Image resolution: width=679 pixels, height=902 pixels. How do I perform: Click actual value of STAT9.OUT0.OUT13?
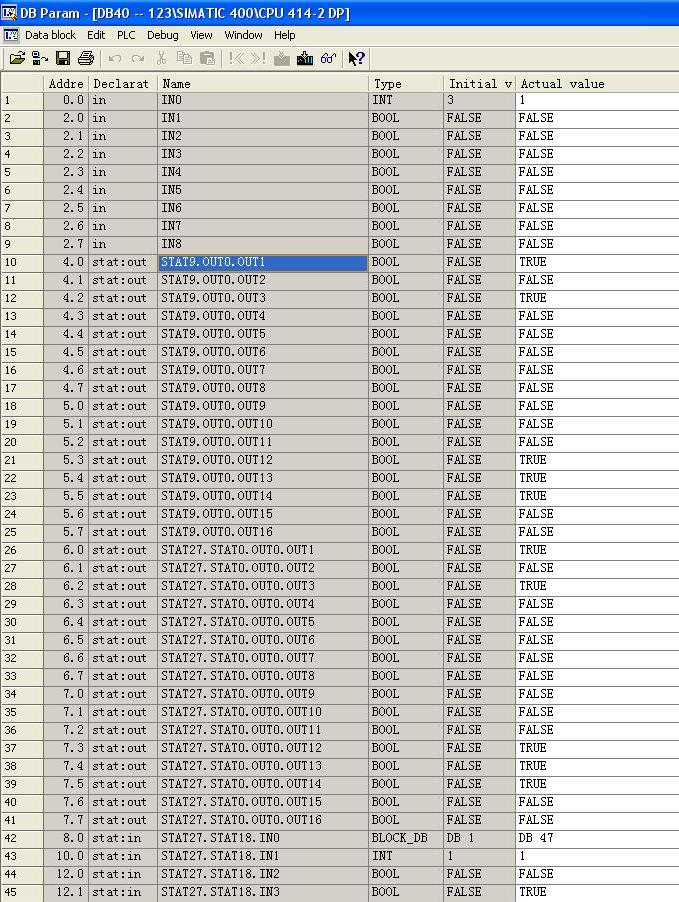coord(597,478)
